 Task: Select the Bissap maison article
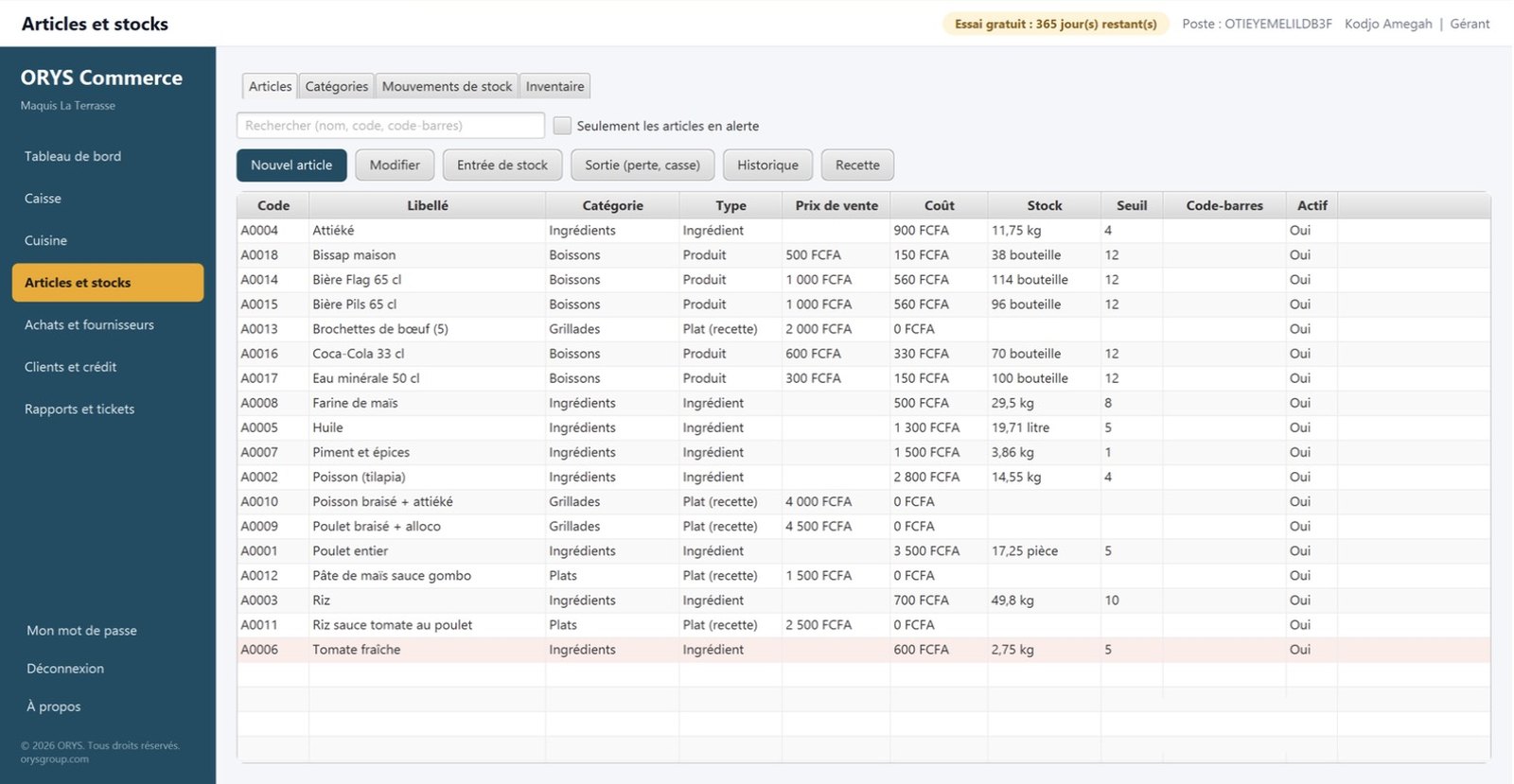863,255
